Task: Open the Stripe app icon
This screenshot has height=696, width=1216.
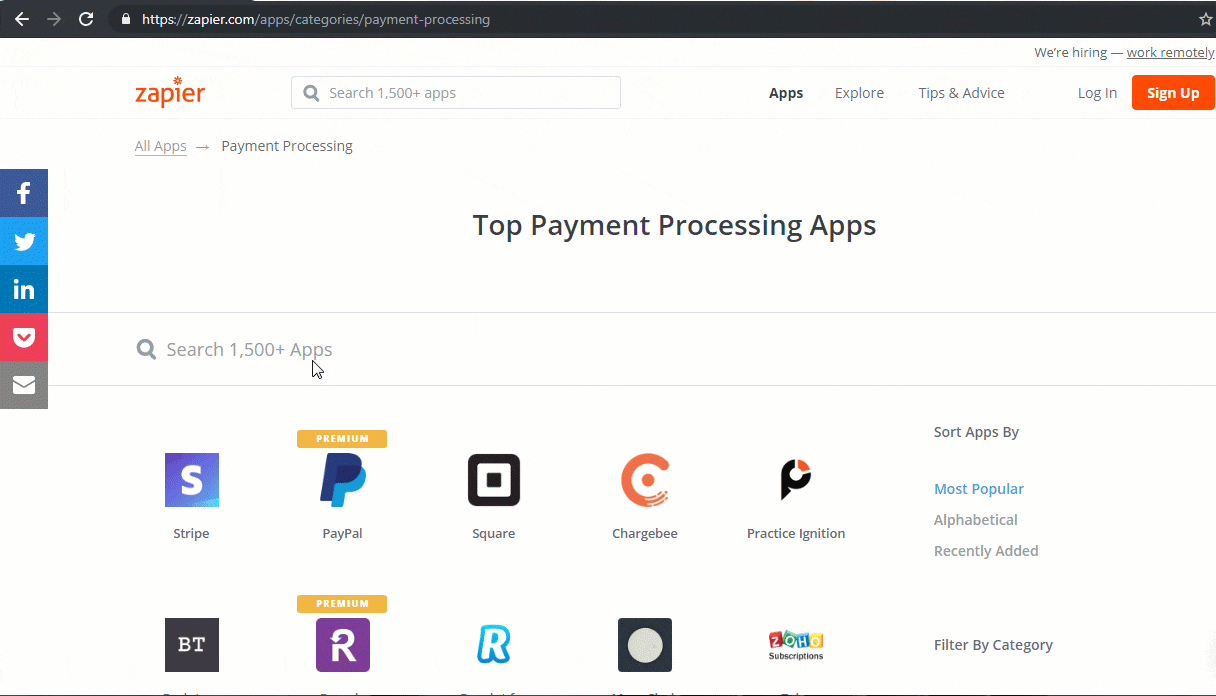Action: (192, 480)
